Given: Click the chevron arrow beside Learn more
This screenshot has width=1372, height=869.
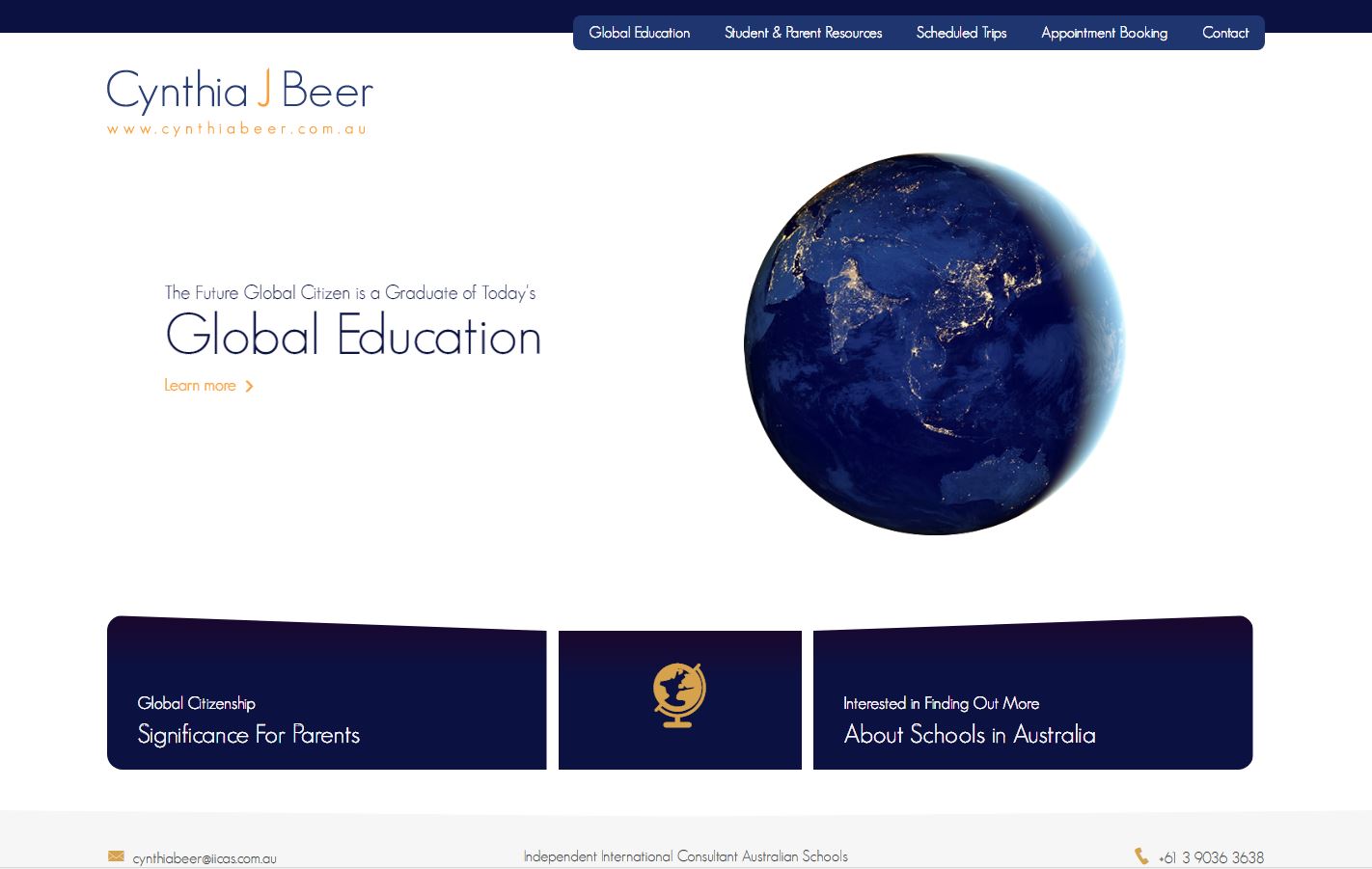Looking at the screenshot, I should tap(249, 386).
